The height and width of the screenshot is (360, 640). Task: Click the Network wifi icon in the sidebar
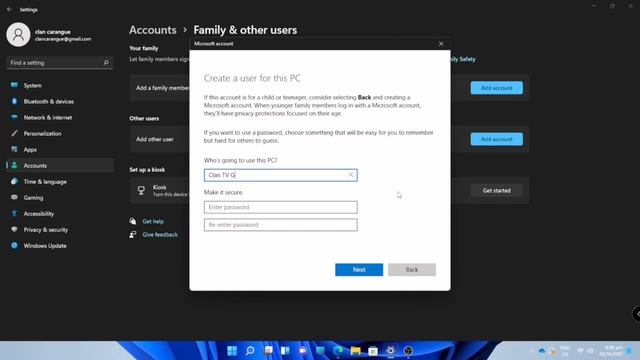14,117
